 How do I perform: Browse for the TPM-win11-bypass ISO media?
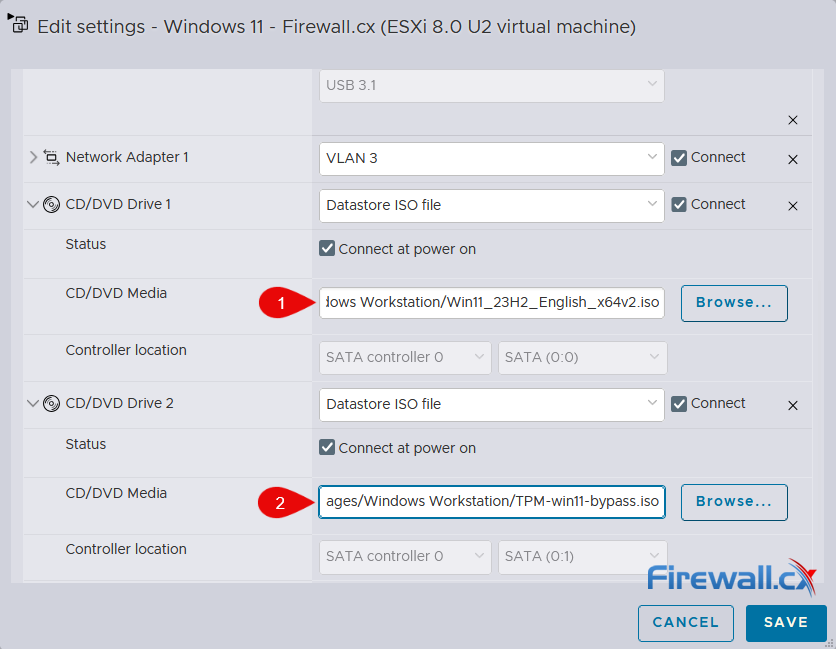[734, 502]
